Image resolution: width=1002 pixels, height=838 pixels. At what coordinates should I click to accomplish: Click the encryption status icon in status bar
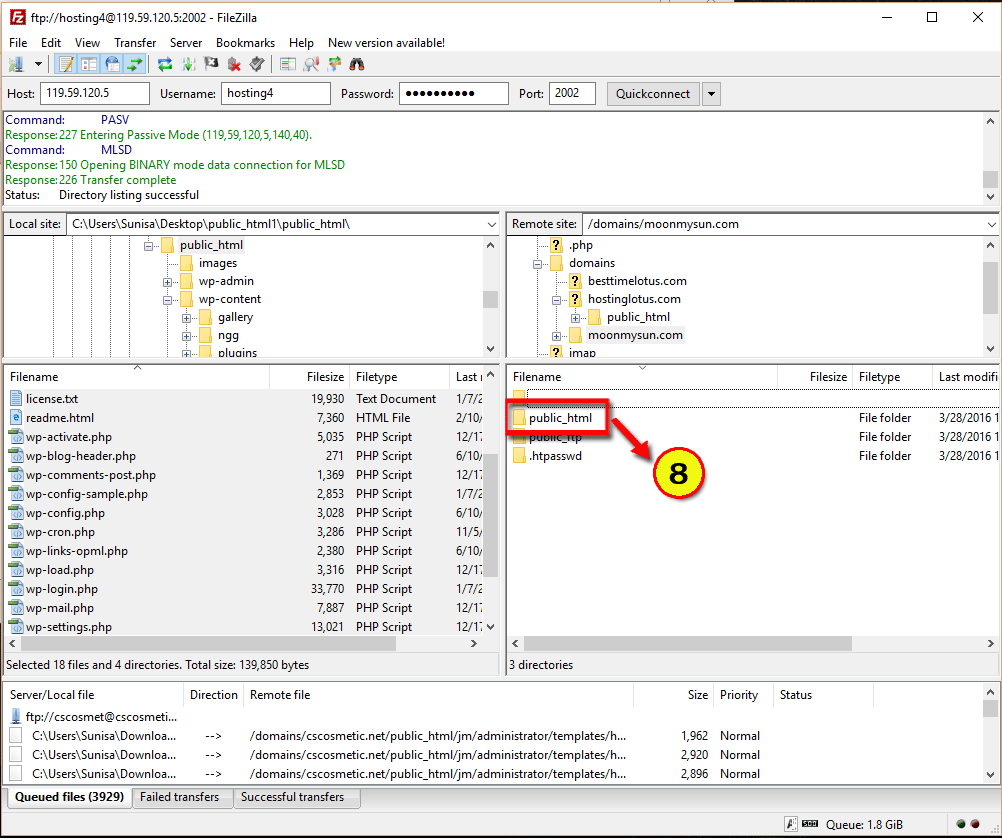791,825
